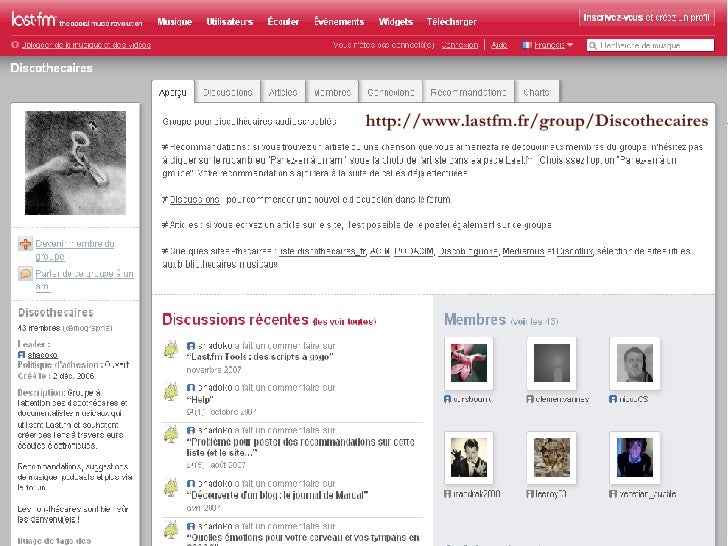Click user icon under the cat avatar

coord(530,494)
